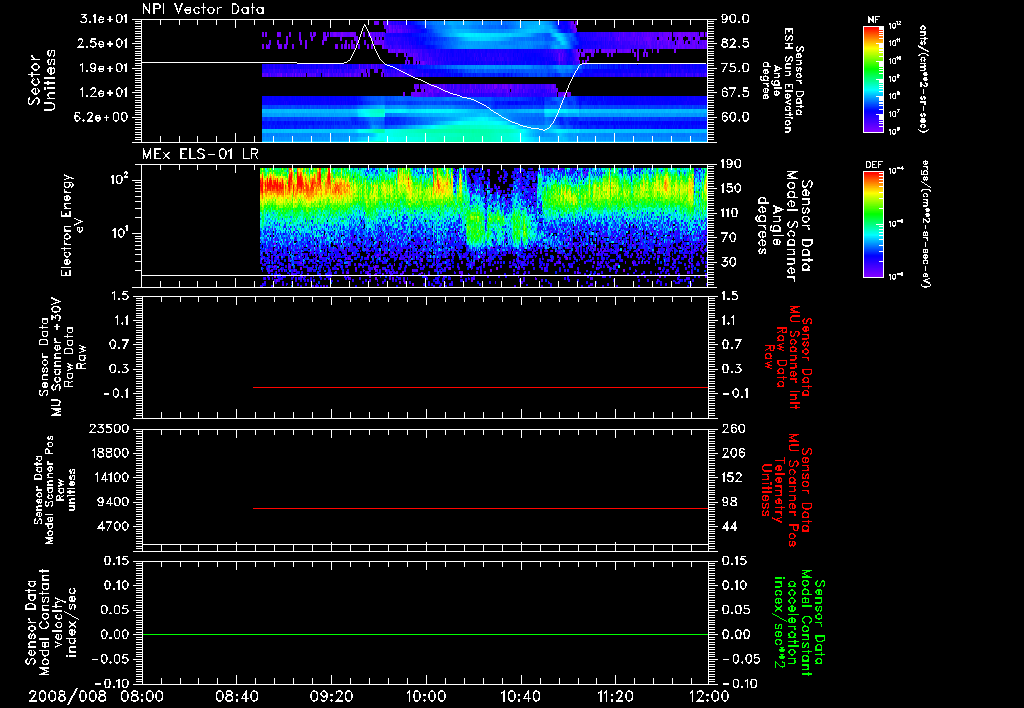Click the 08:40 time axis label

click(x=236, y=696)
